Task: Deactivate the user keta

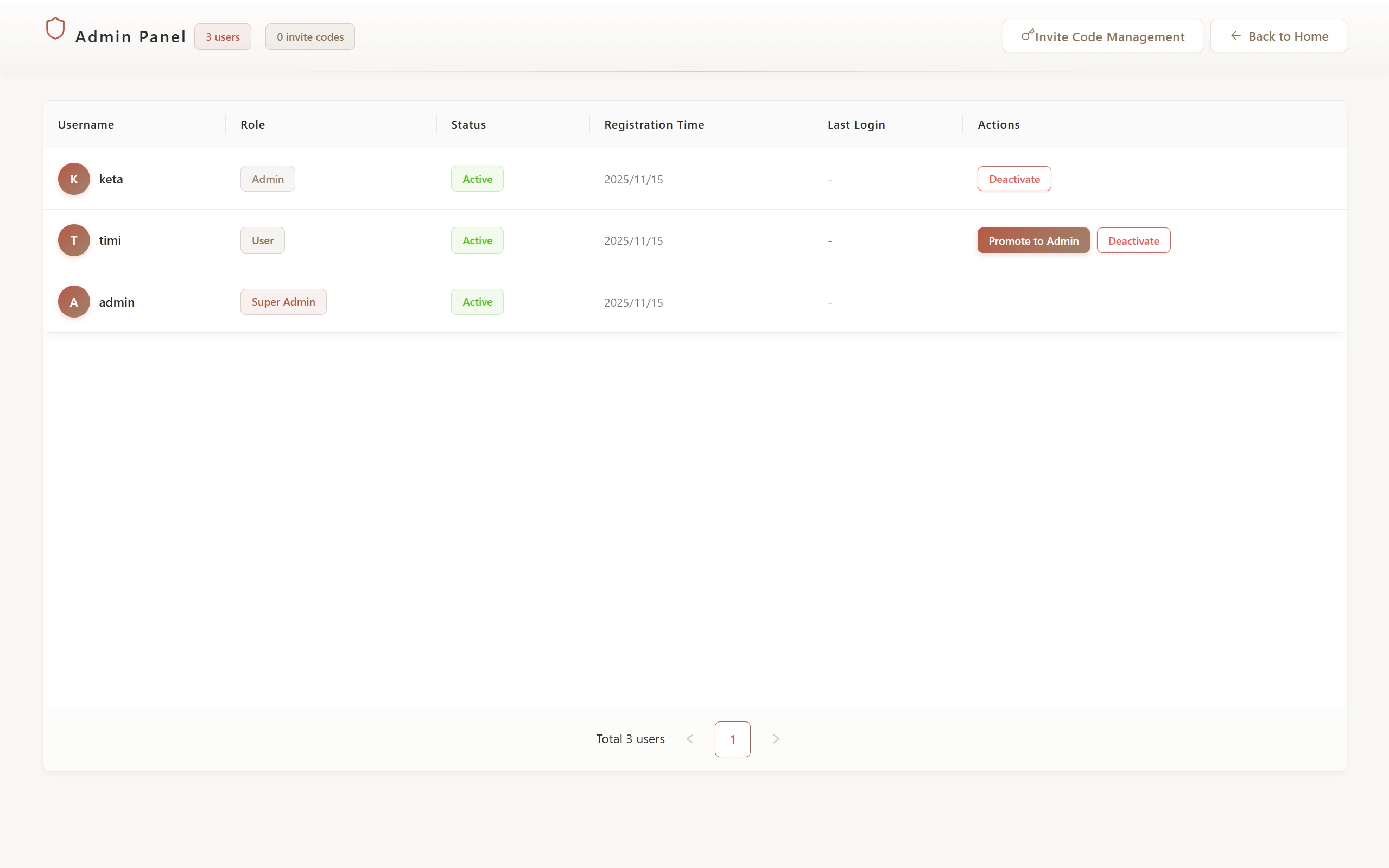Action: 1013,179
